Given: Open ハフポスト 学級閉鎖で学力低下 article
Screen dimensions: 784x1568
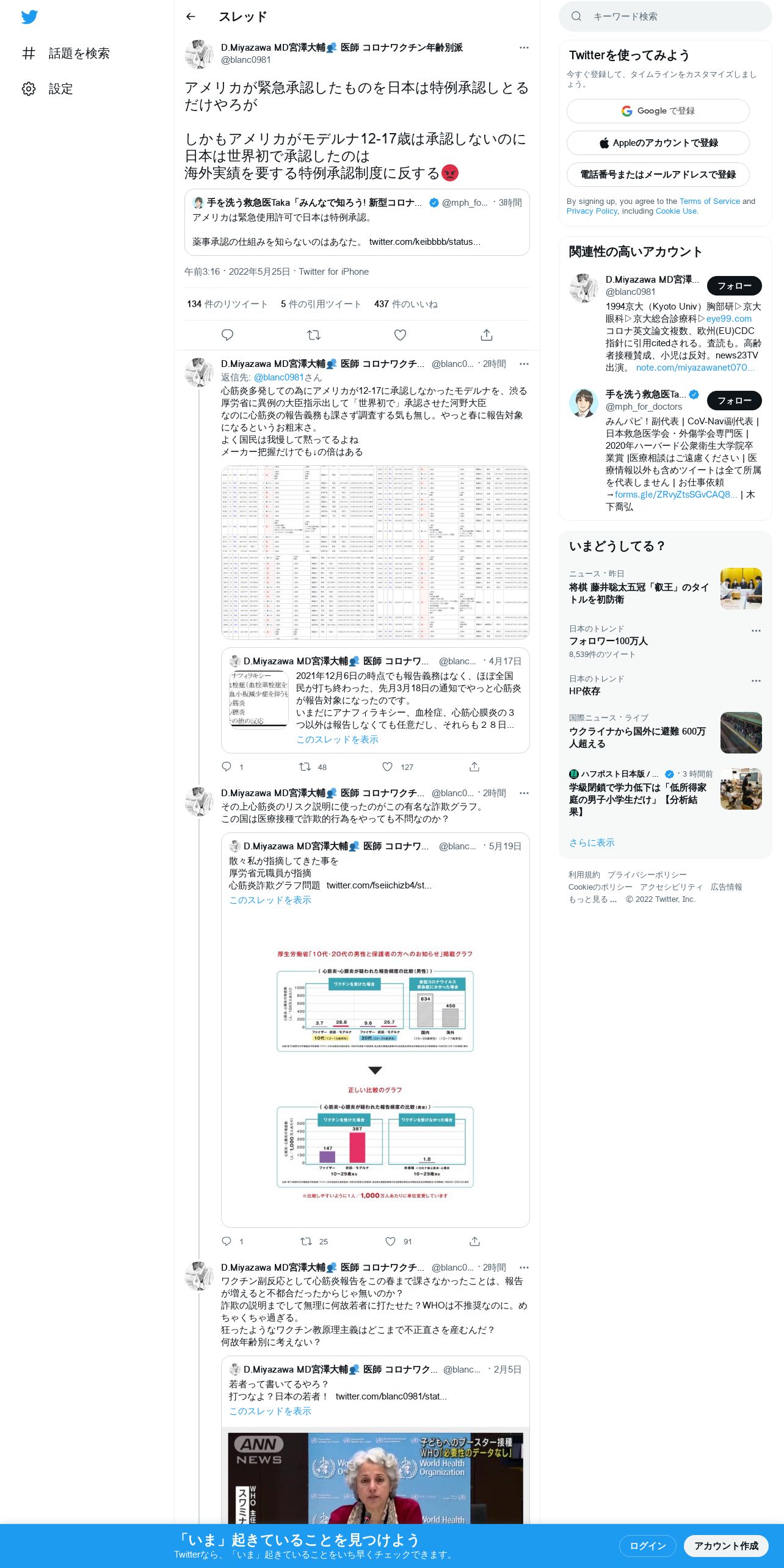Looking at the screenshot, I should 666,793.
